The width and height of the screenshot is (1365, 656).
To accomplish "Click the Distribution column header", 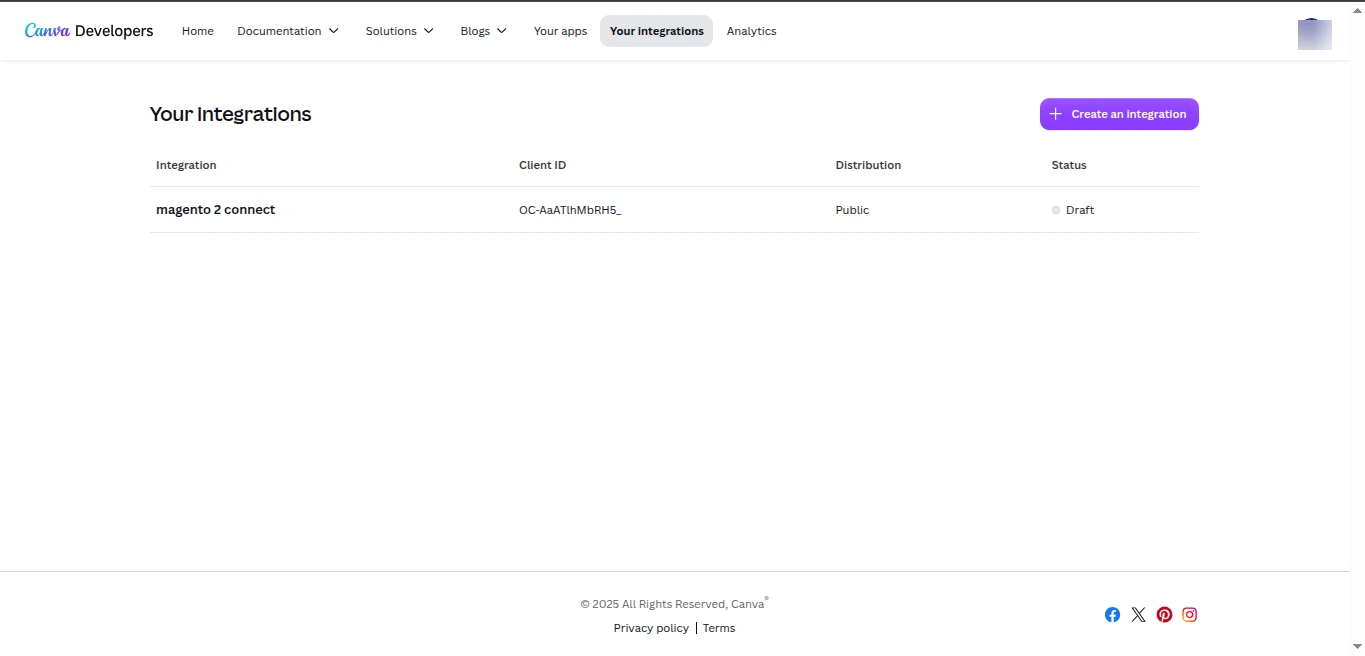I will pyautogui.click(x=868, y=165).
